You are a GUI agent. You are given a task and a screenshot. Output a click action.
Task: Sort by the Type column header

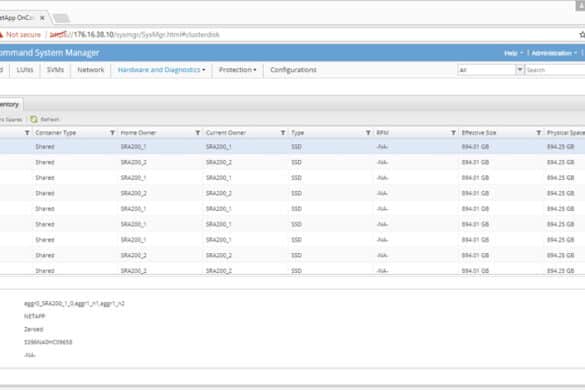pyautogui.click(x=297, y=133)
